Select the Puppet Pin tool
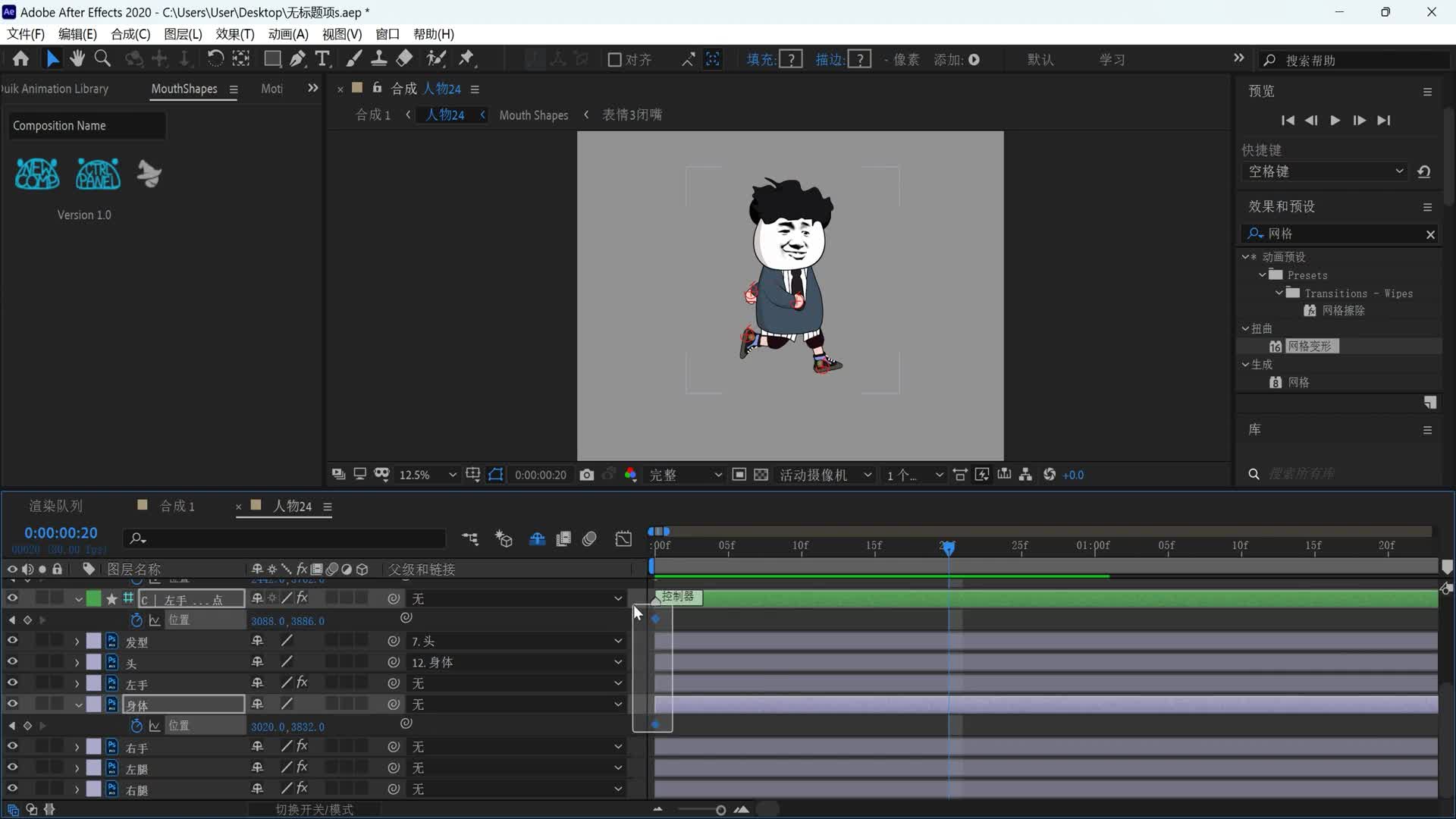The height and width of the screenshot is (819, 1456). pyautogui.click(x=466, y=58)
